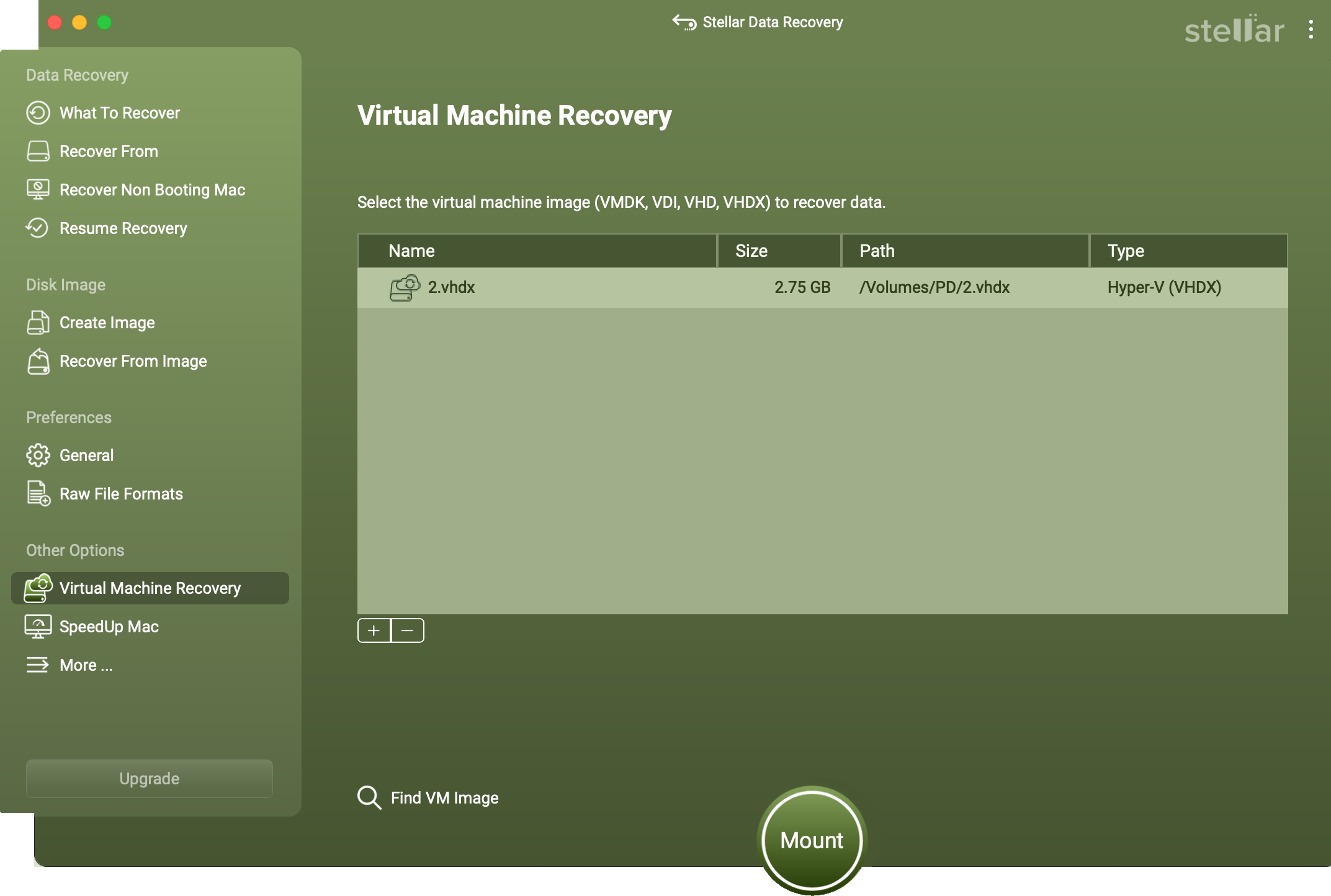Close the window with red button
The width and height of the screenshot is (1331, 896).
55,22
